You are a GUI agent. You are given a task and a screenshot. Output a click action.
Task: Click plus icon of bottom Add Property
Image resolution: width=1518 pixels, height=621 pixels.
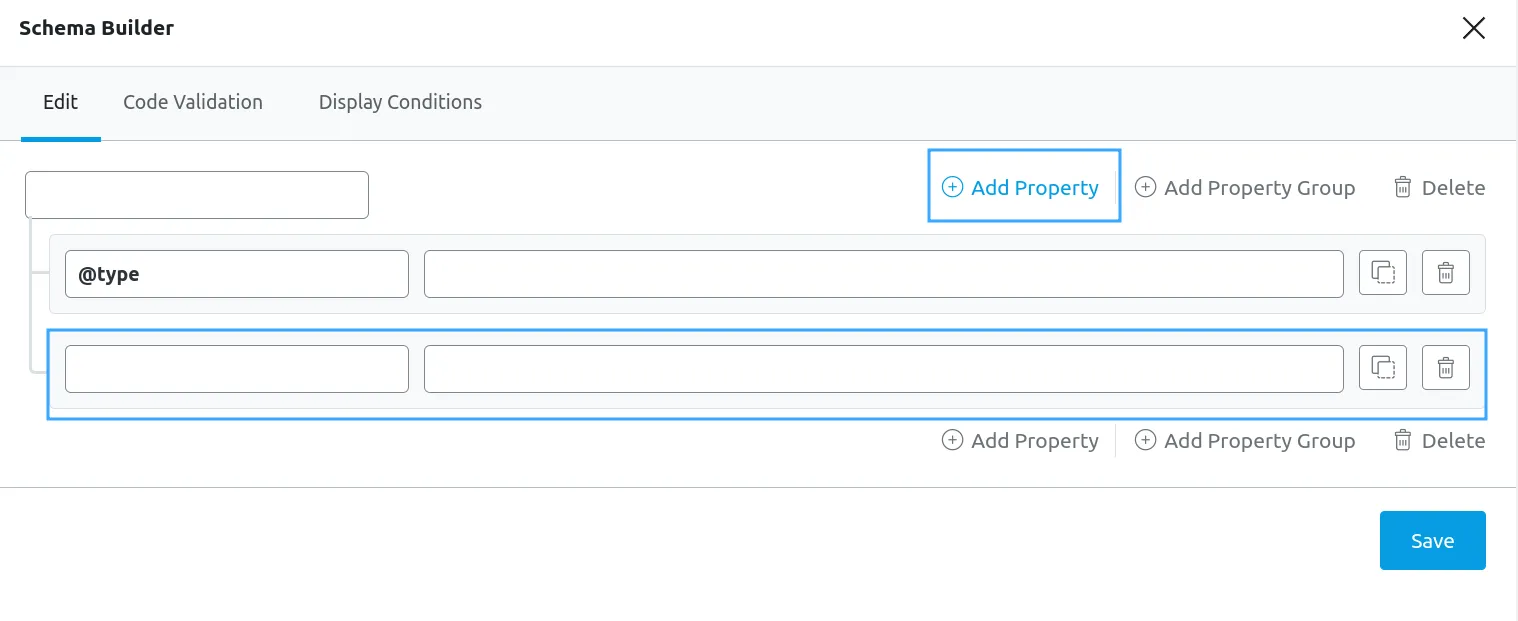pos(953,440)
